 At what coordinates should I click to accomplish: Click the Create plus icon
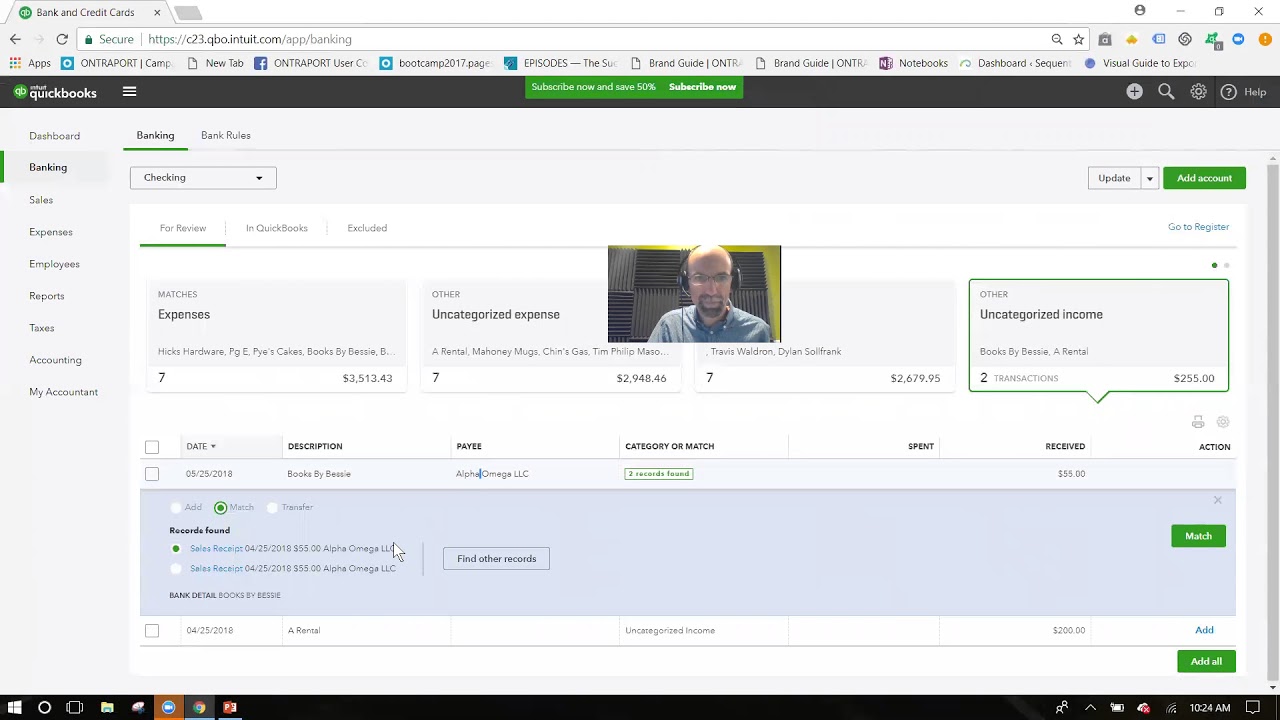click(1134, 92)
